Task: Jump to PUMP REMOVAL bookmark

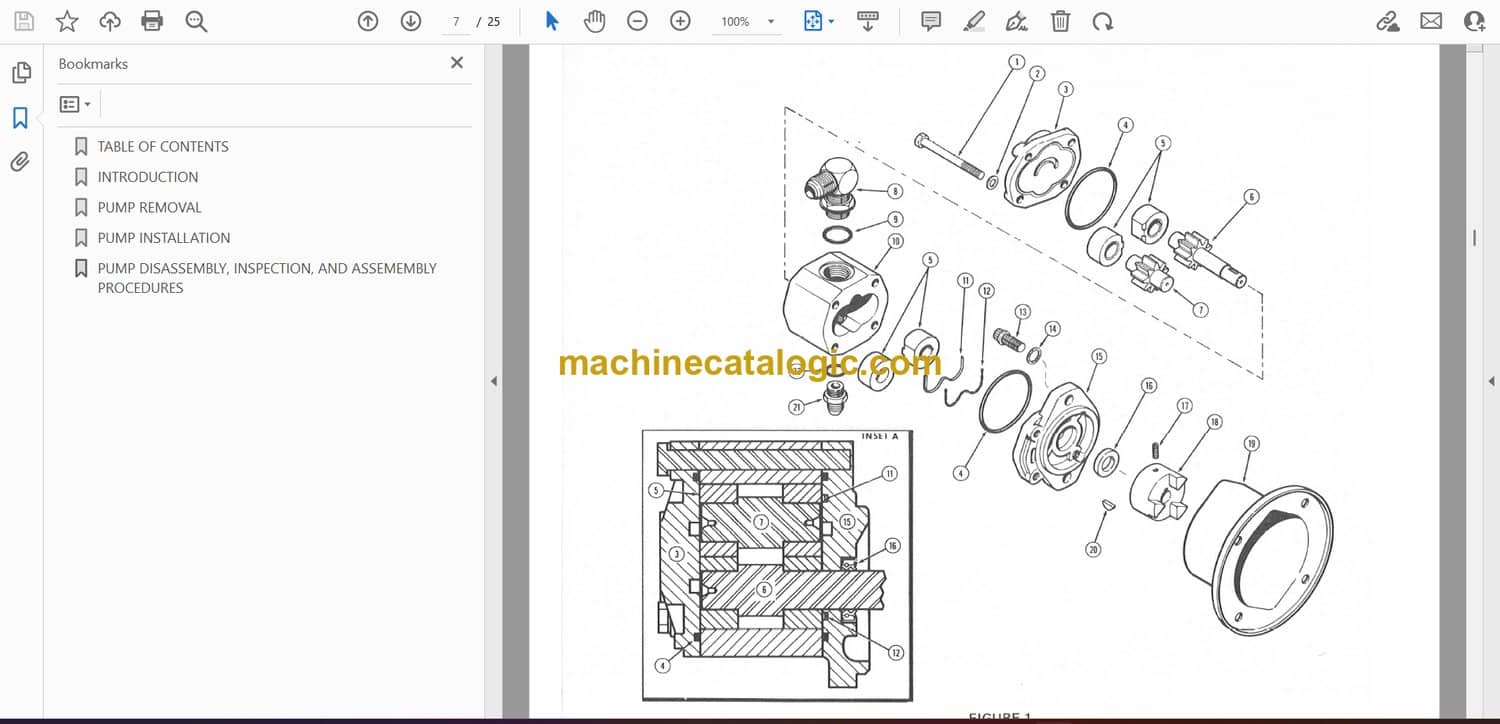Action: pyautogui.click(x=150, y=207)
